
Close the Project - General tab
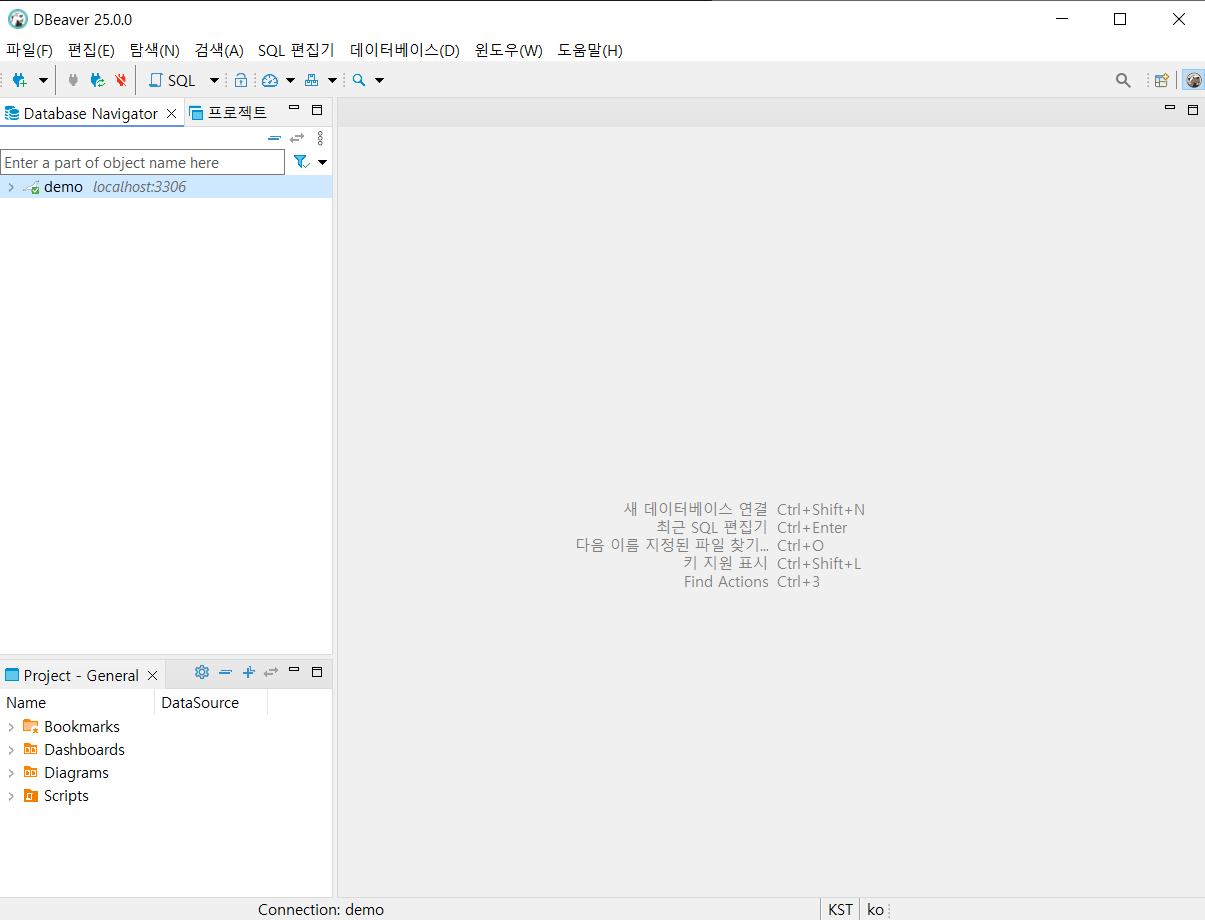point(153,675)
